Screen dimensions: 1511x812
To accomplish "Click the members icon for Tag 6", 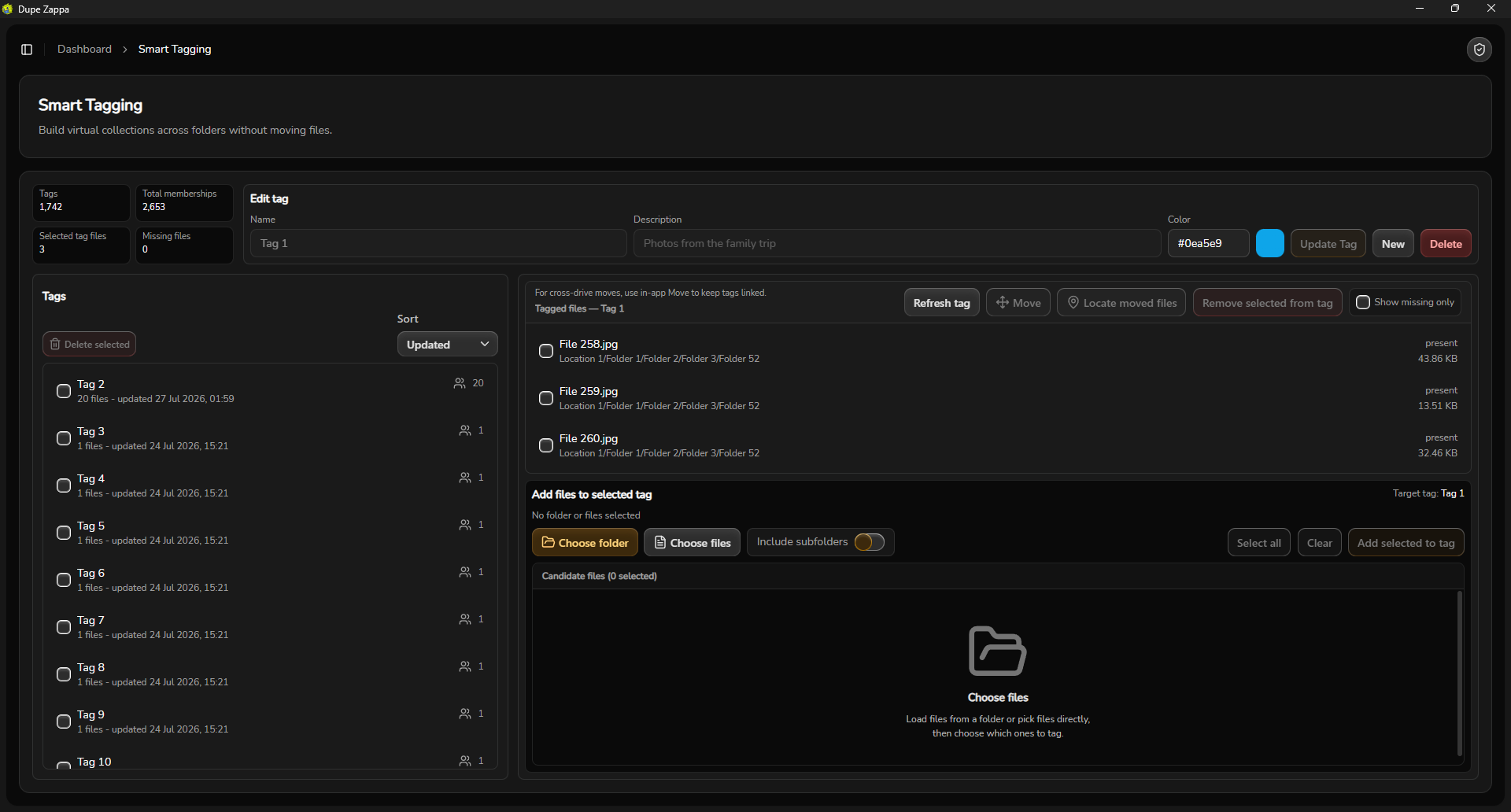I will (x=465, y=572).
